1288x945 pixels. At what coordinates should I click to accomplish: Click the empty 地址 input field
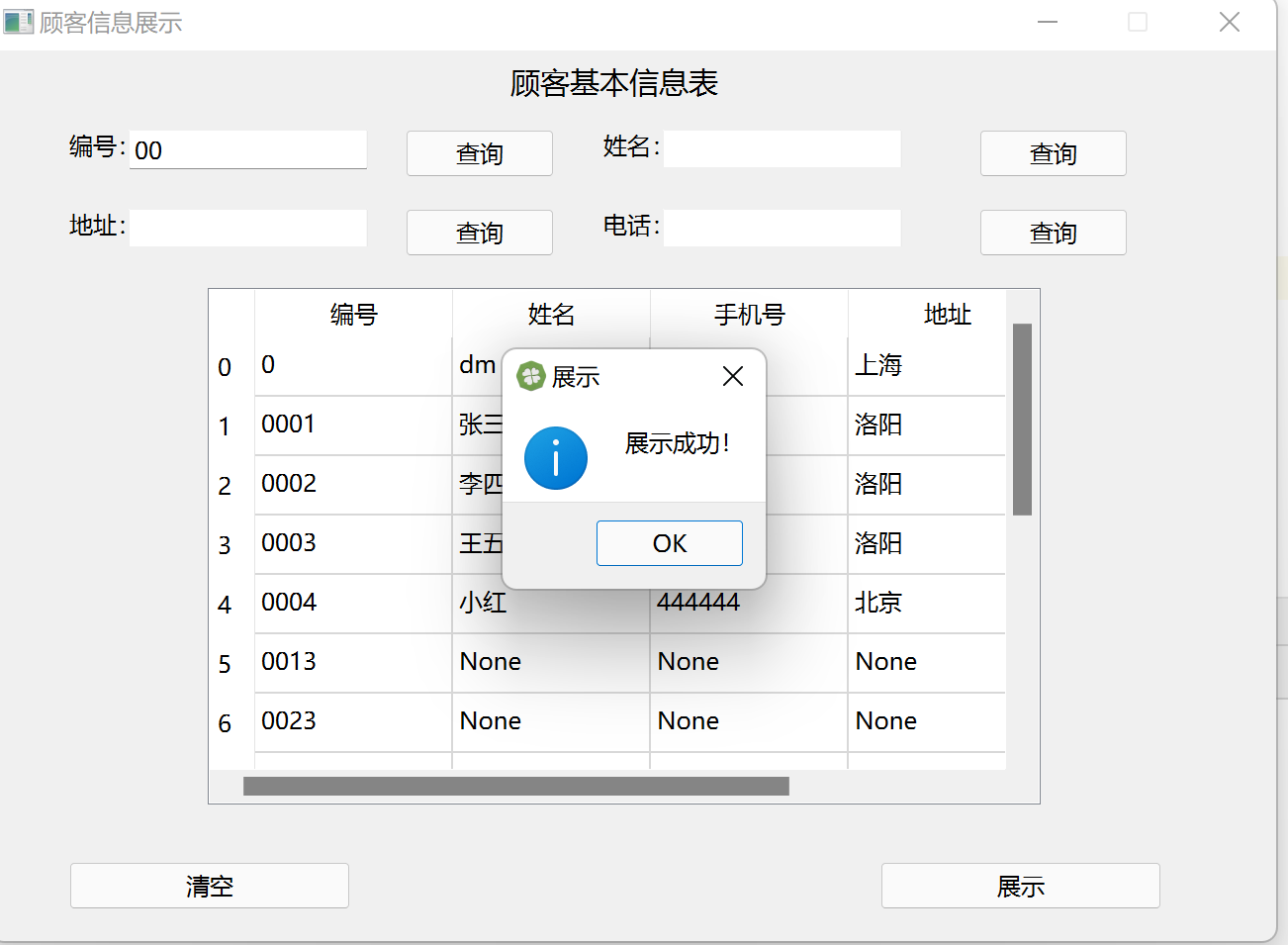pyautogui.click(x=247, y=228)
